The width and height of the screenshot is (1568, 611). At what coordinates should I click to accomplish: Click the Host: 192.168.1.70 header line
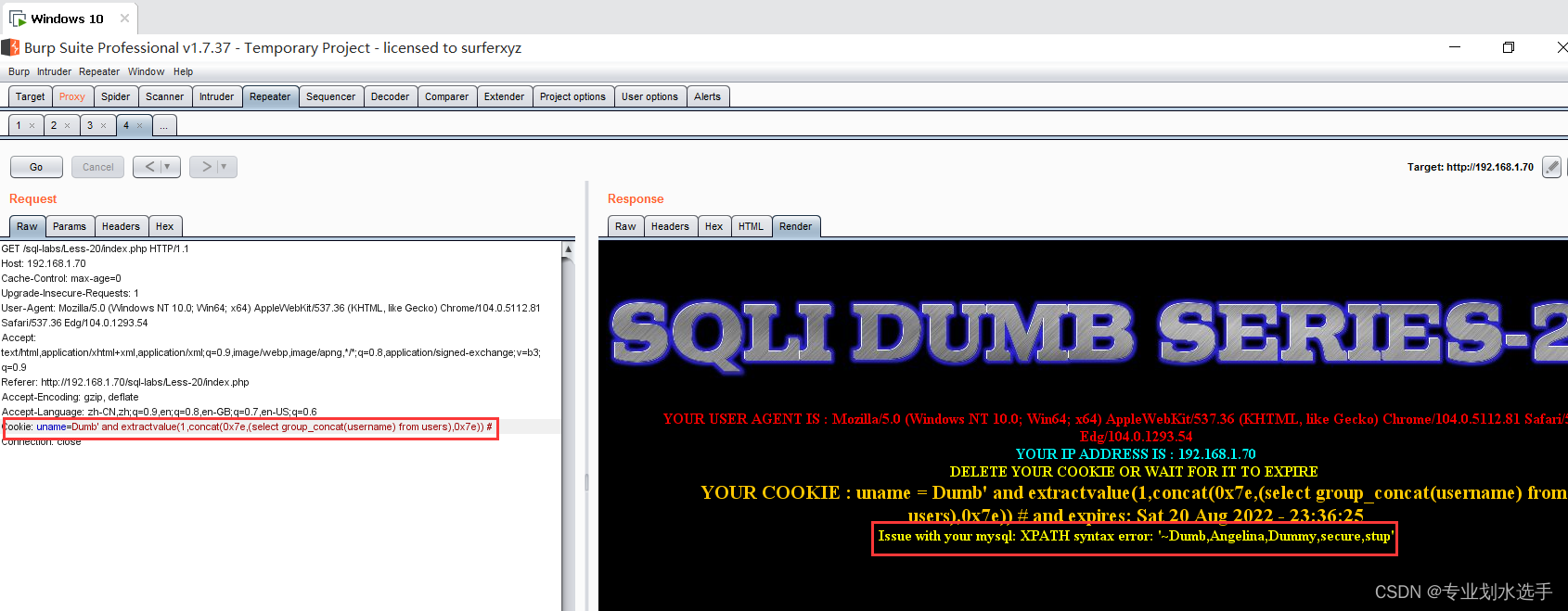[x=44, y=263]
